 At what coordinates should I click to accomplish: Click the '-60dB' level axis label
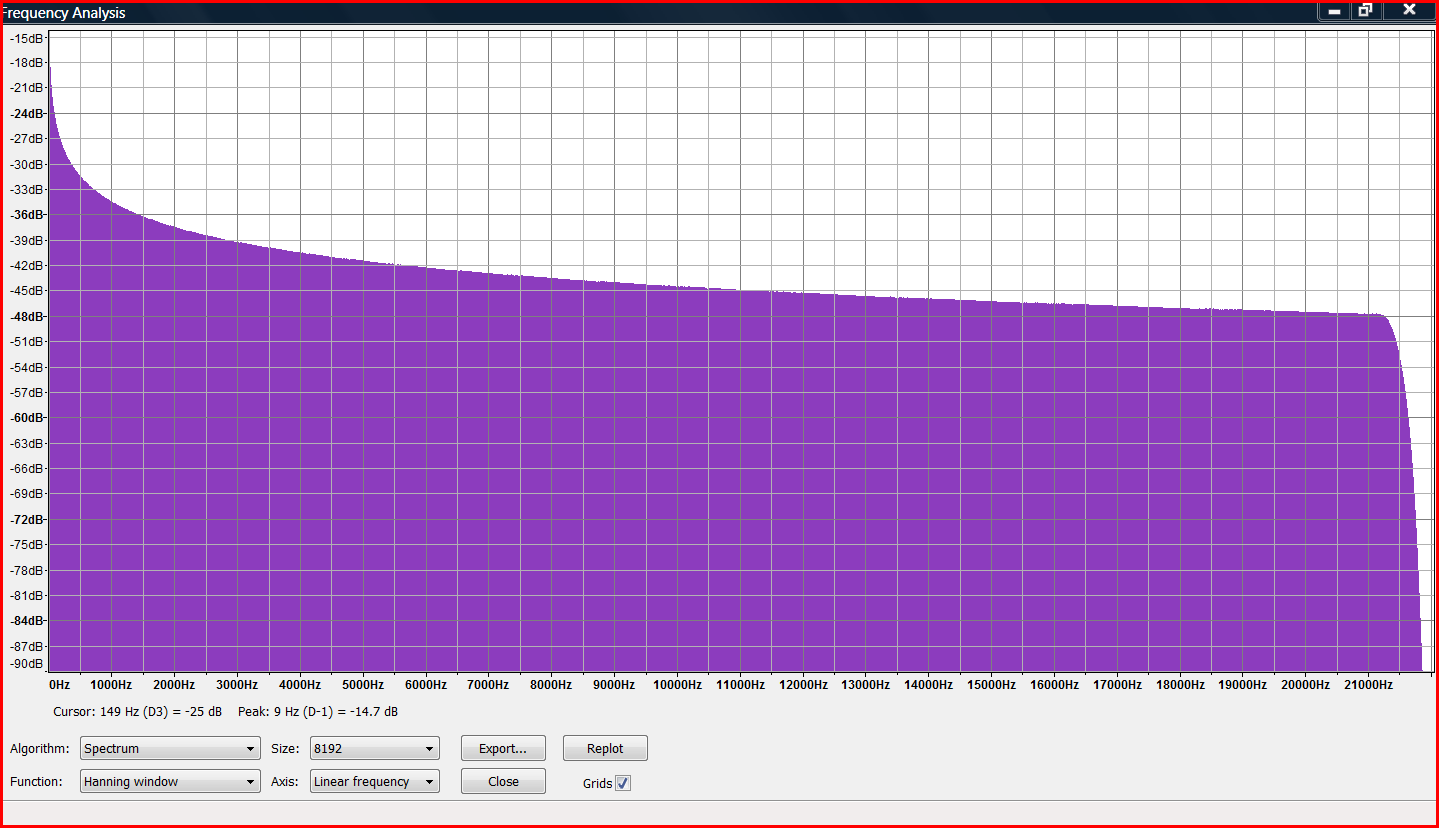coord(27,418)
